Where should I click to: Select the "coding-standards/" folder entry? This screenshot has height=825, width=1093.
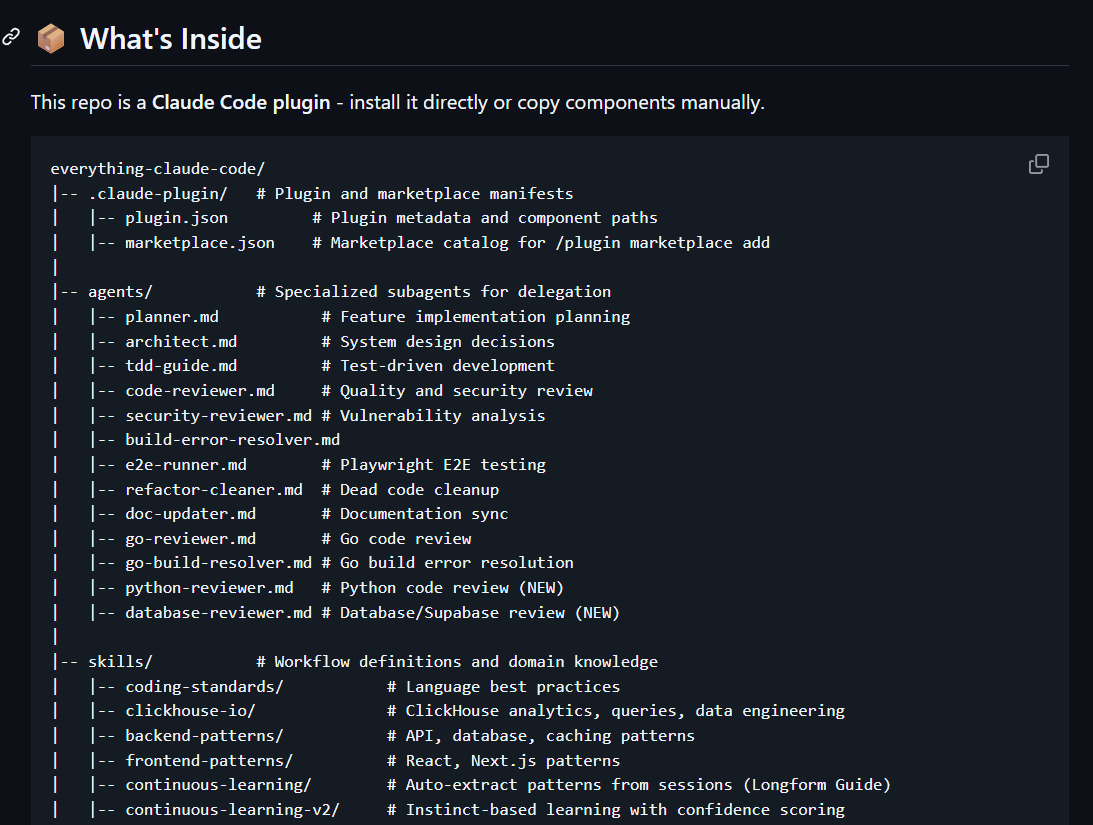(x=204, y=687)
